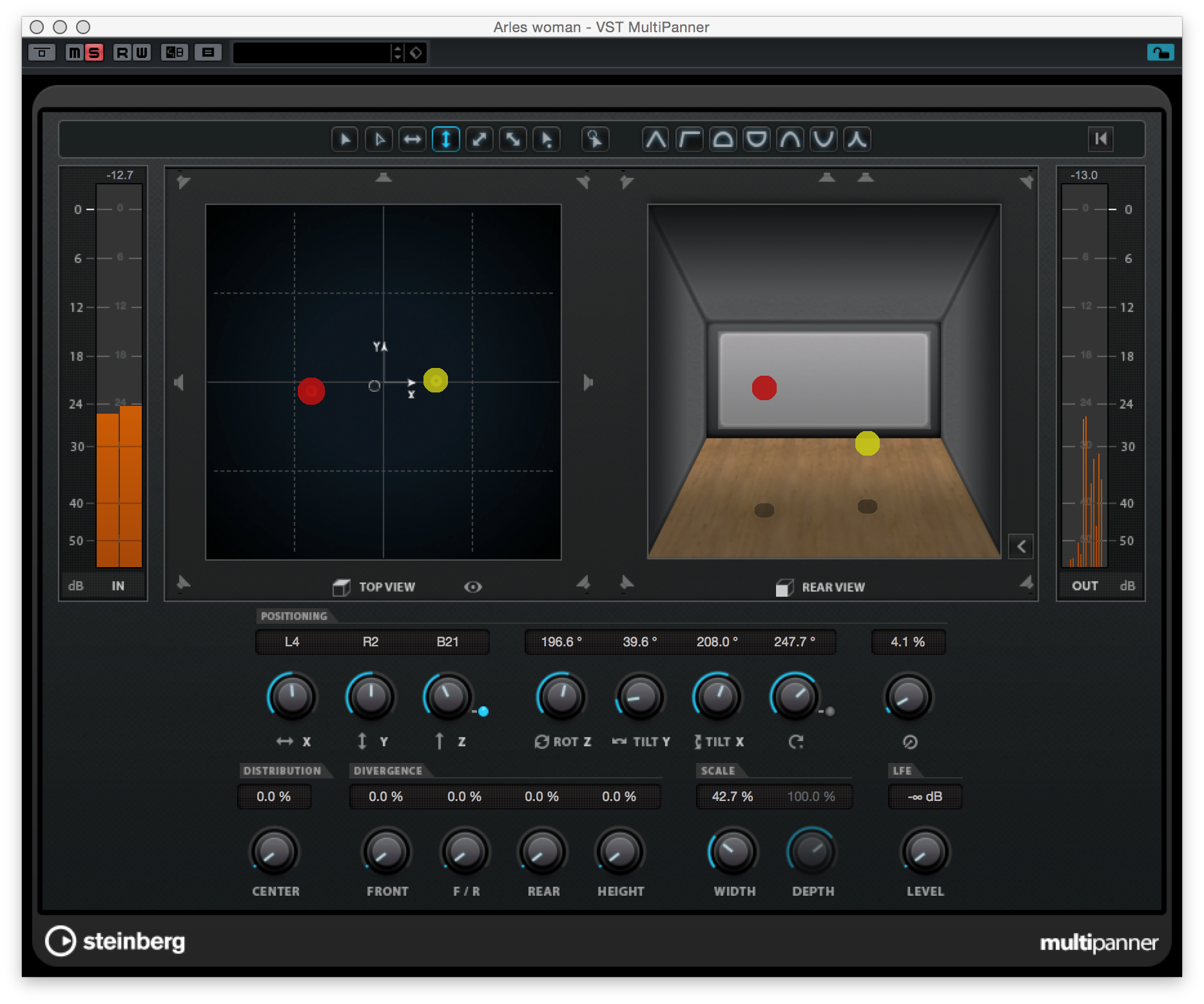The height and width of the screenshot is (1004, 1204).
Task: Select the yellow ball in rear view
Action: pos(868,443)
